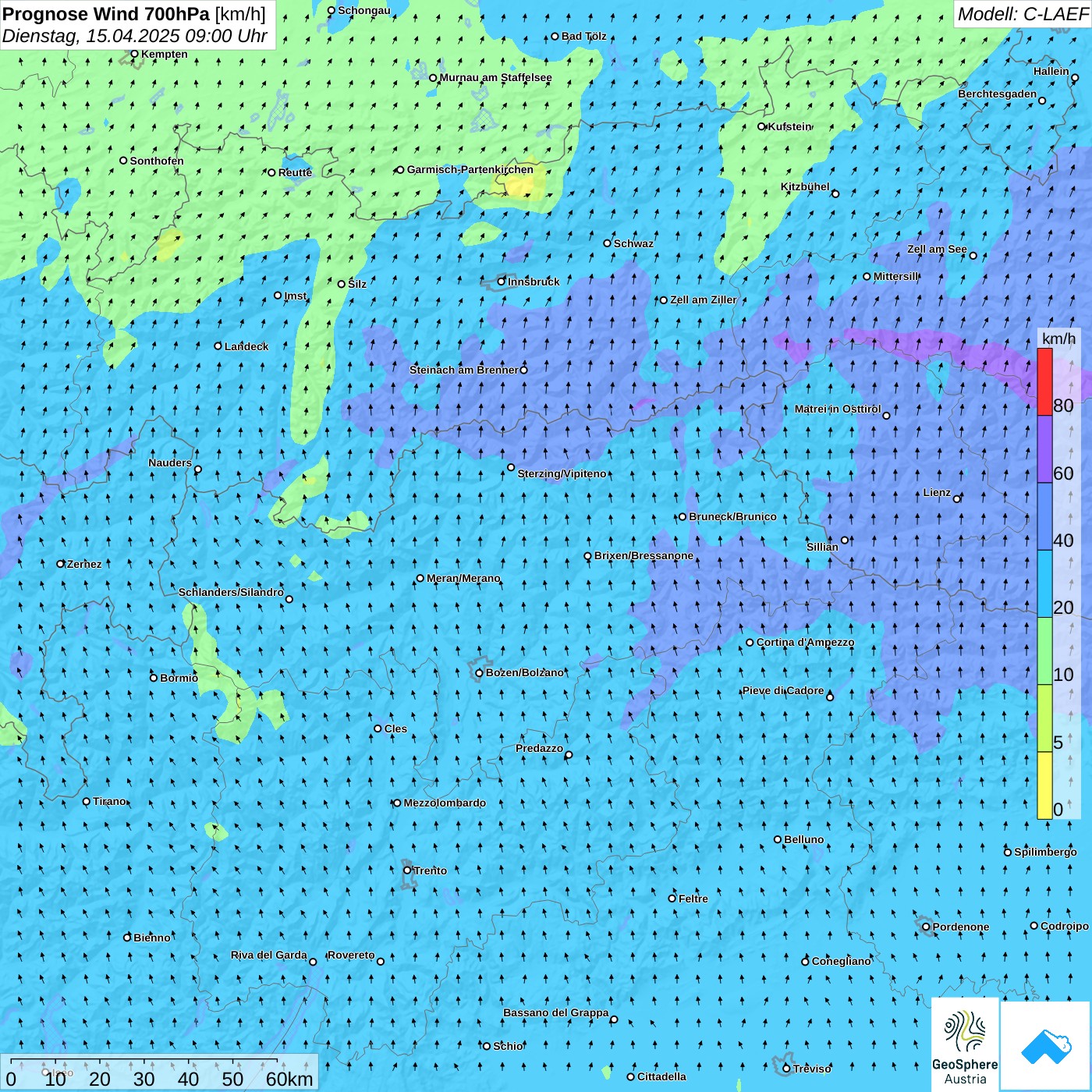Click the Predazzo label

click(x=539, y=748)
